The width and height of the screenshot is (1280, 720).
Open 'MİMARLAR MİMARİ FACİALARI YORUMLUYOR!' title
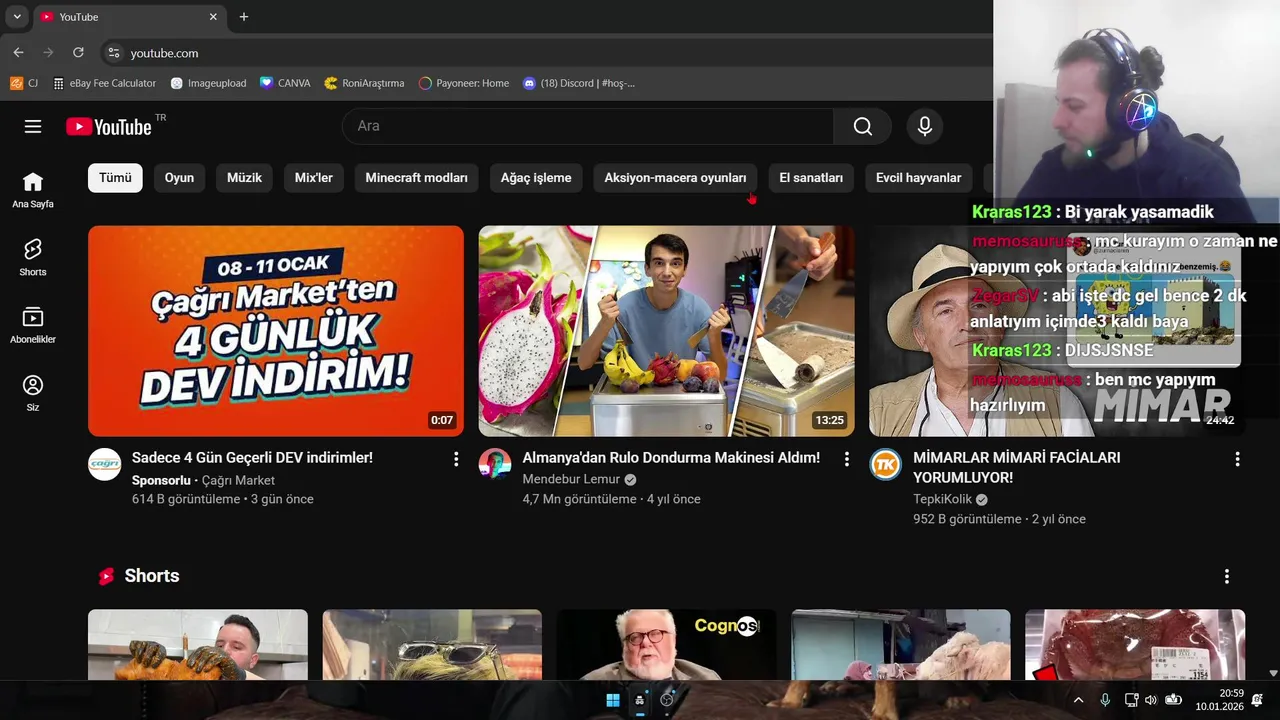1016,468
